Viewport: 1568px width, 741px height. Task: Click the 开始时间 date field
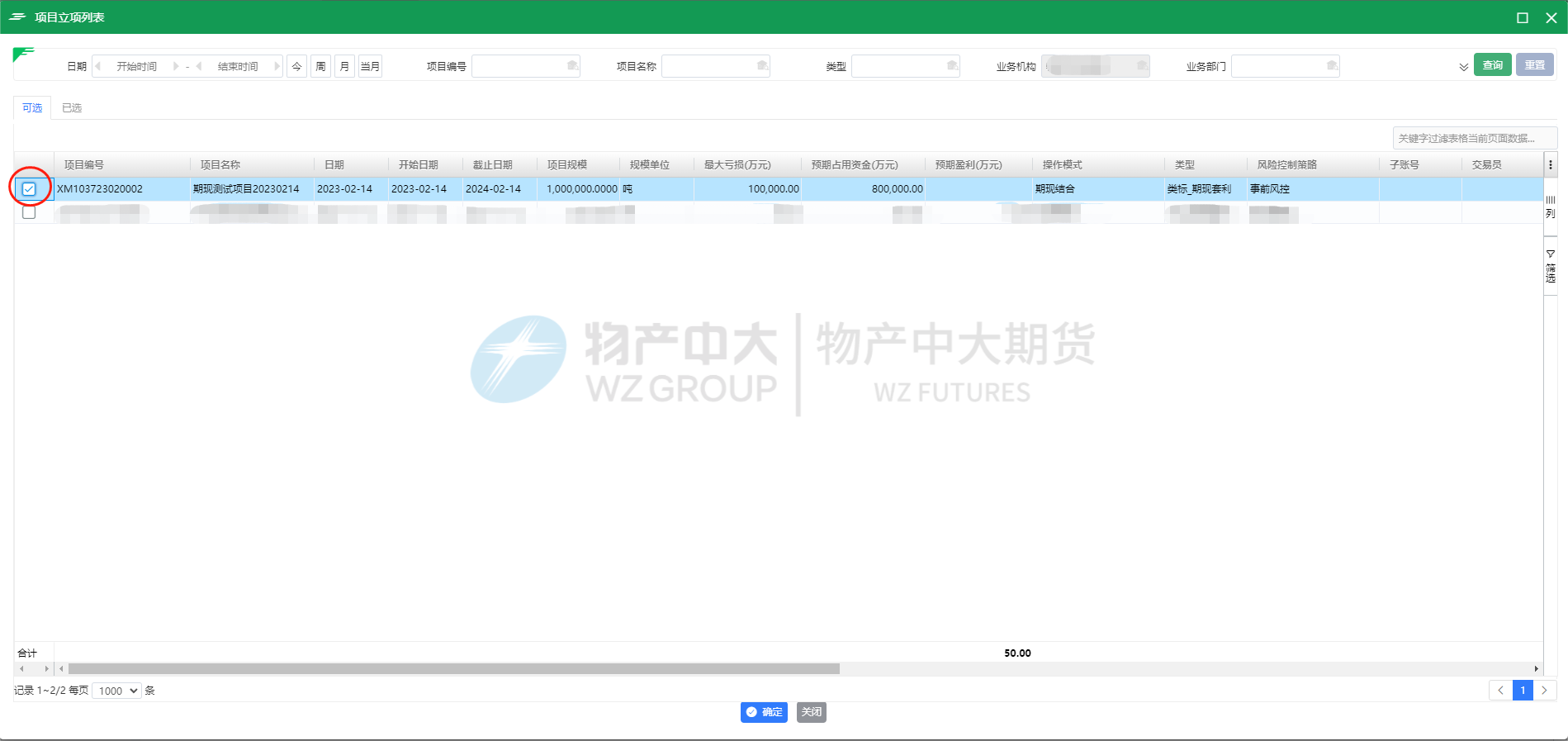tap(136, 66)
